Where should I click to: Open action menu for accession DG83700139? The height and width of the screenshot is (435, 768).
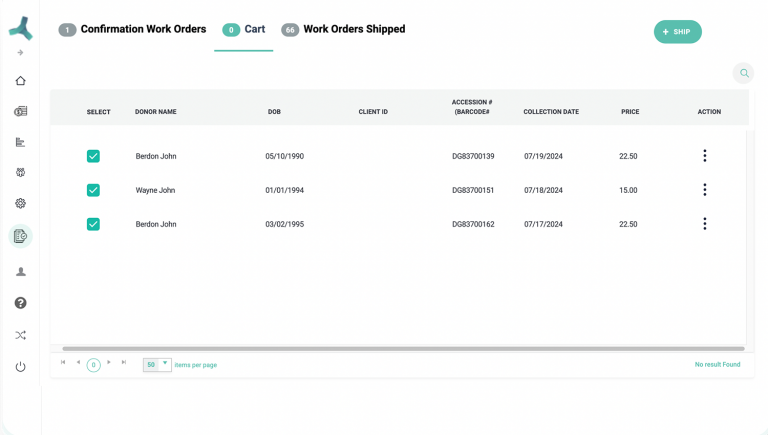click(704, 156)
